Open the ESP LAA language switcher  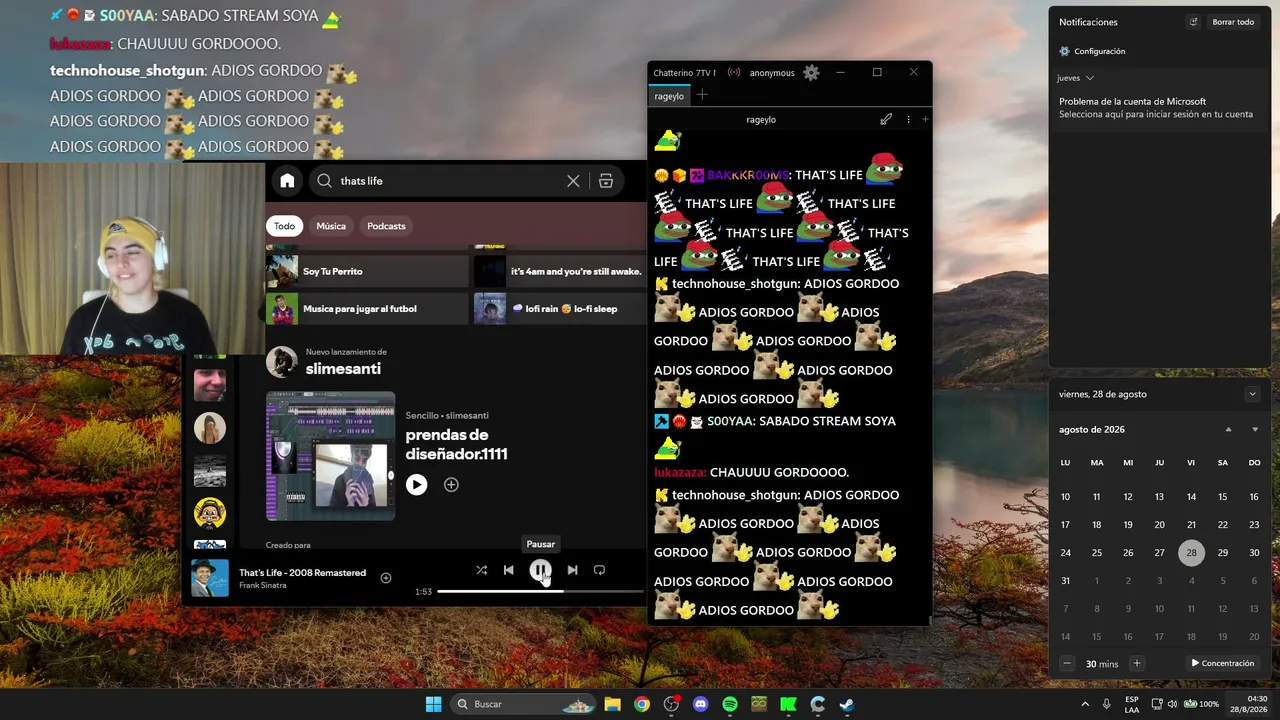pos(1132,704)
